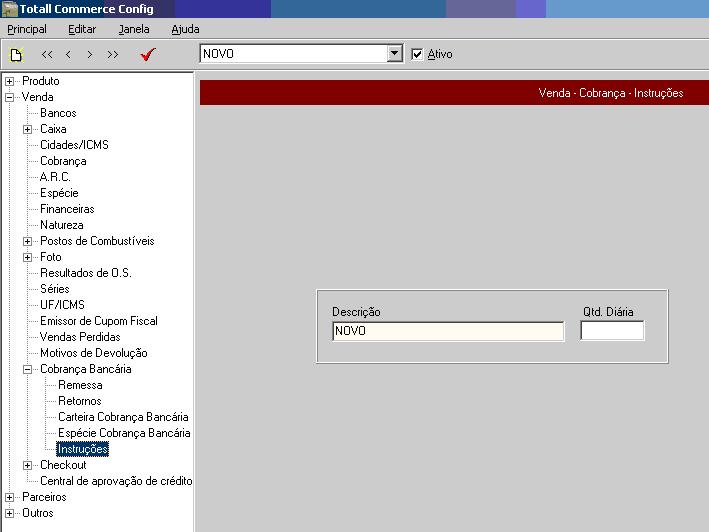
Task: Click the Descrição text field
Action: [447, 331]
